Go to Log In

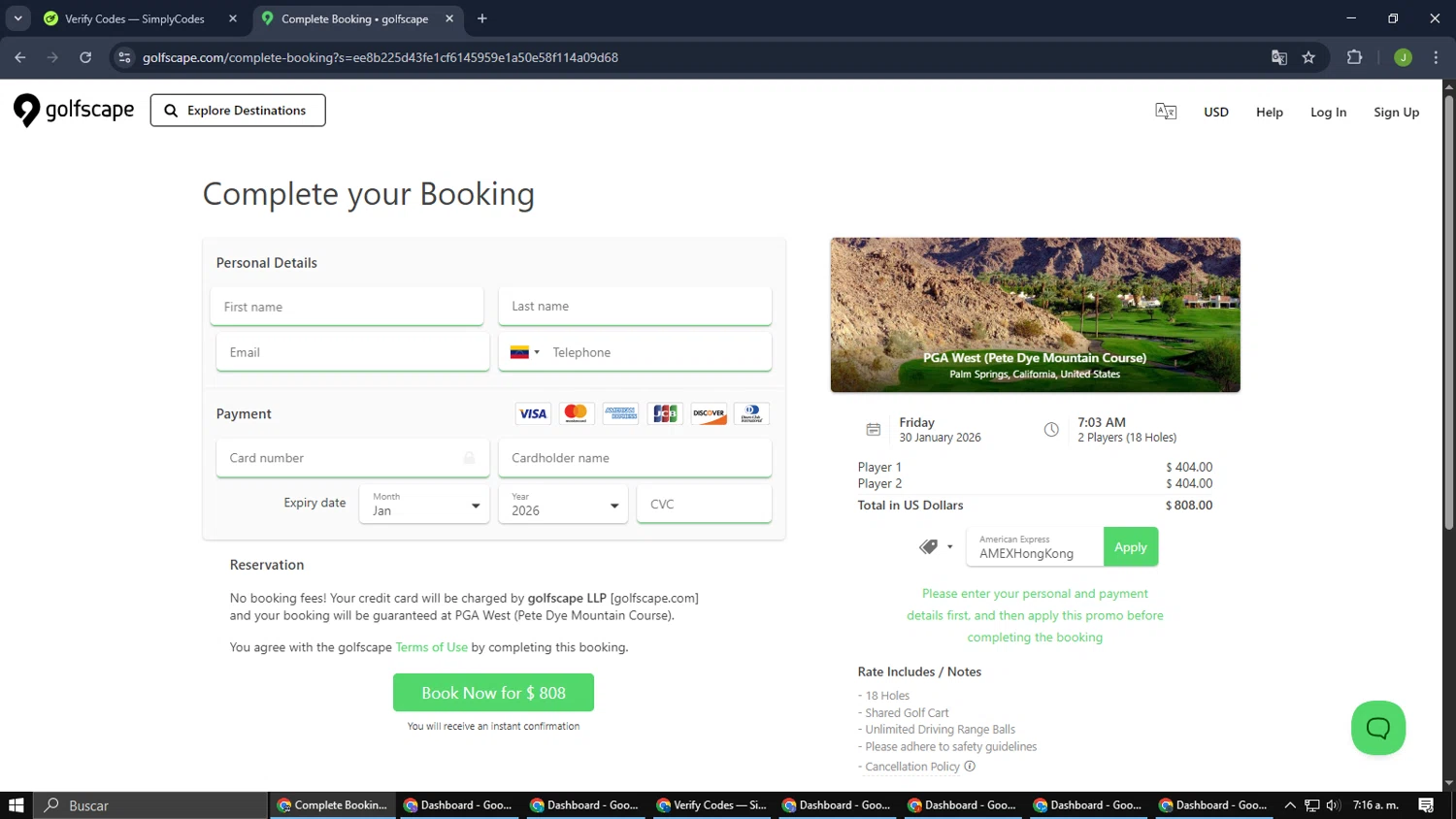(1328, 112)
